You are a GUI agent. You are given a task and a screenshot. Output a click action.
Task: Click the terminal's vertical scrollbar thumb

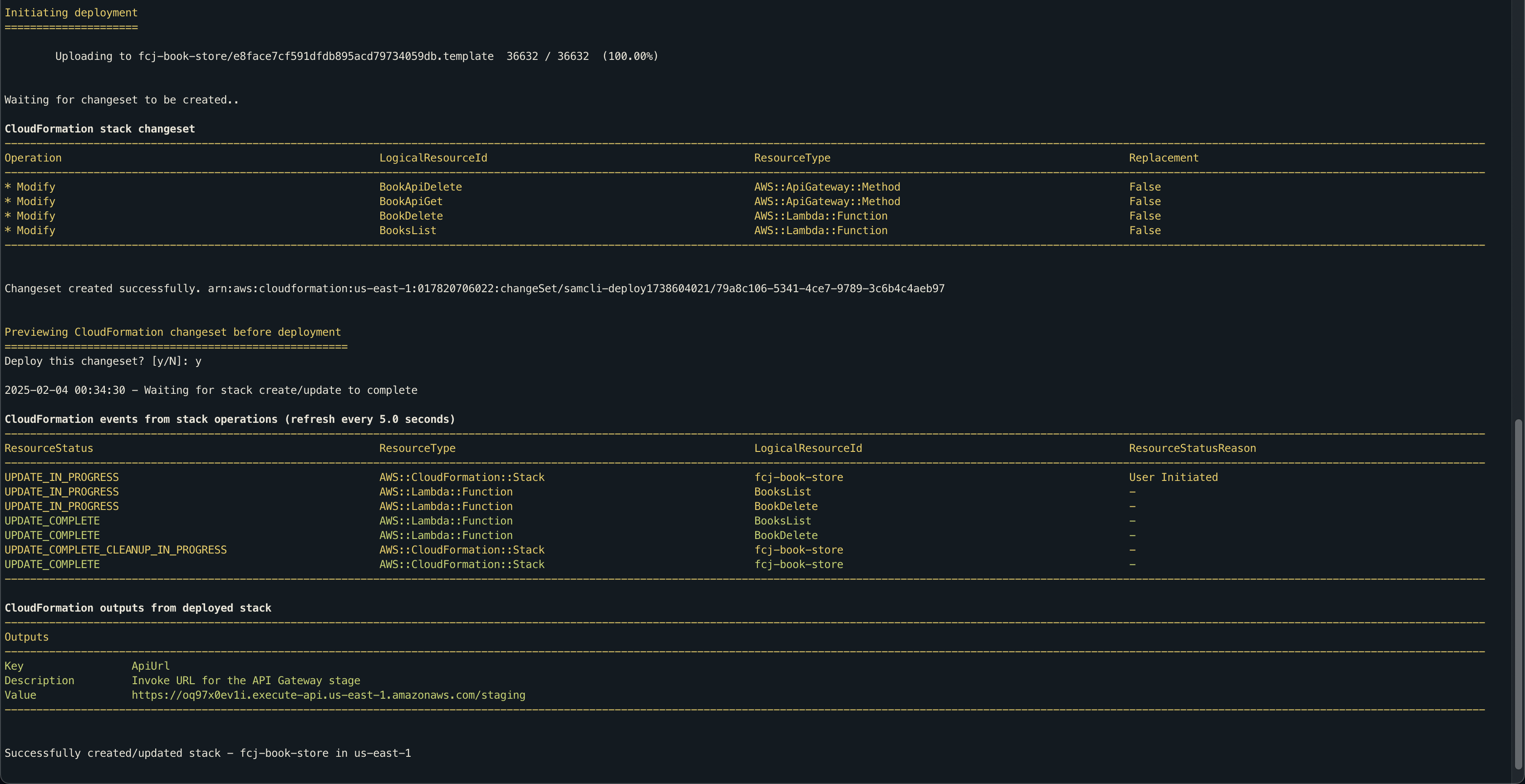pos(1518,594)
